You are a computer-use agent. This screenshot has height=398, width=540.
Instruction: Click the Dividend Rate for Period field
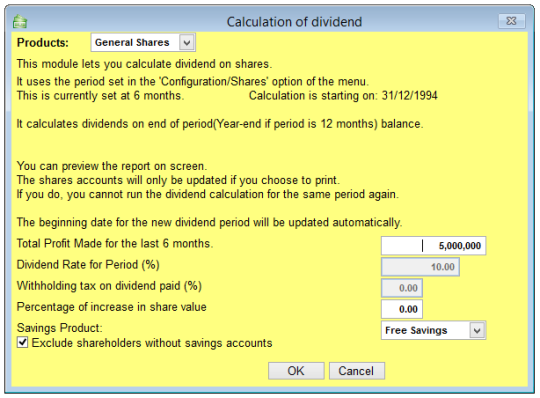click(420, 267)
